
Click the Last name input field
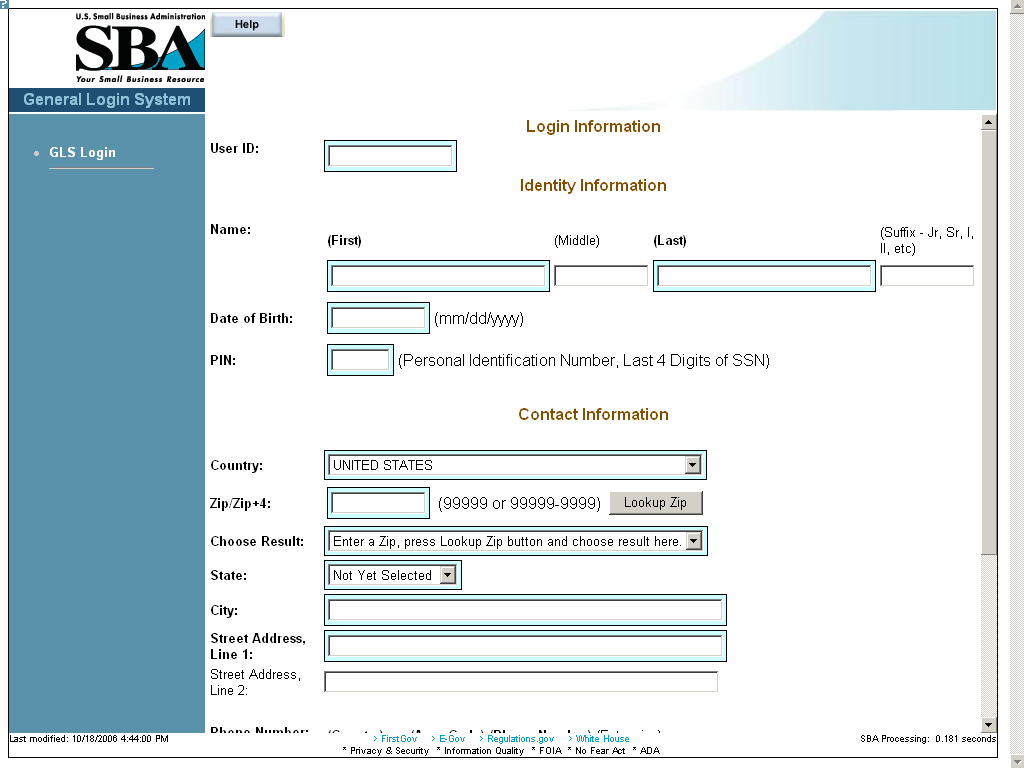pos(764,276)
